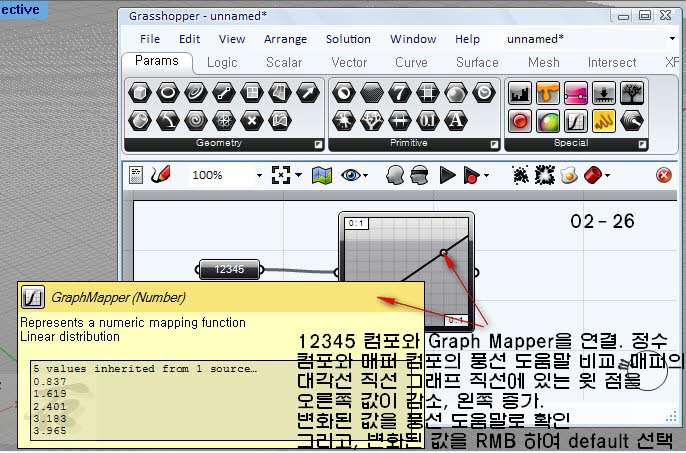Image resolution: width=686 pixels, height=453 pixels.
Task: Click the red record play button
Action: [471, 175]
